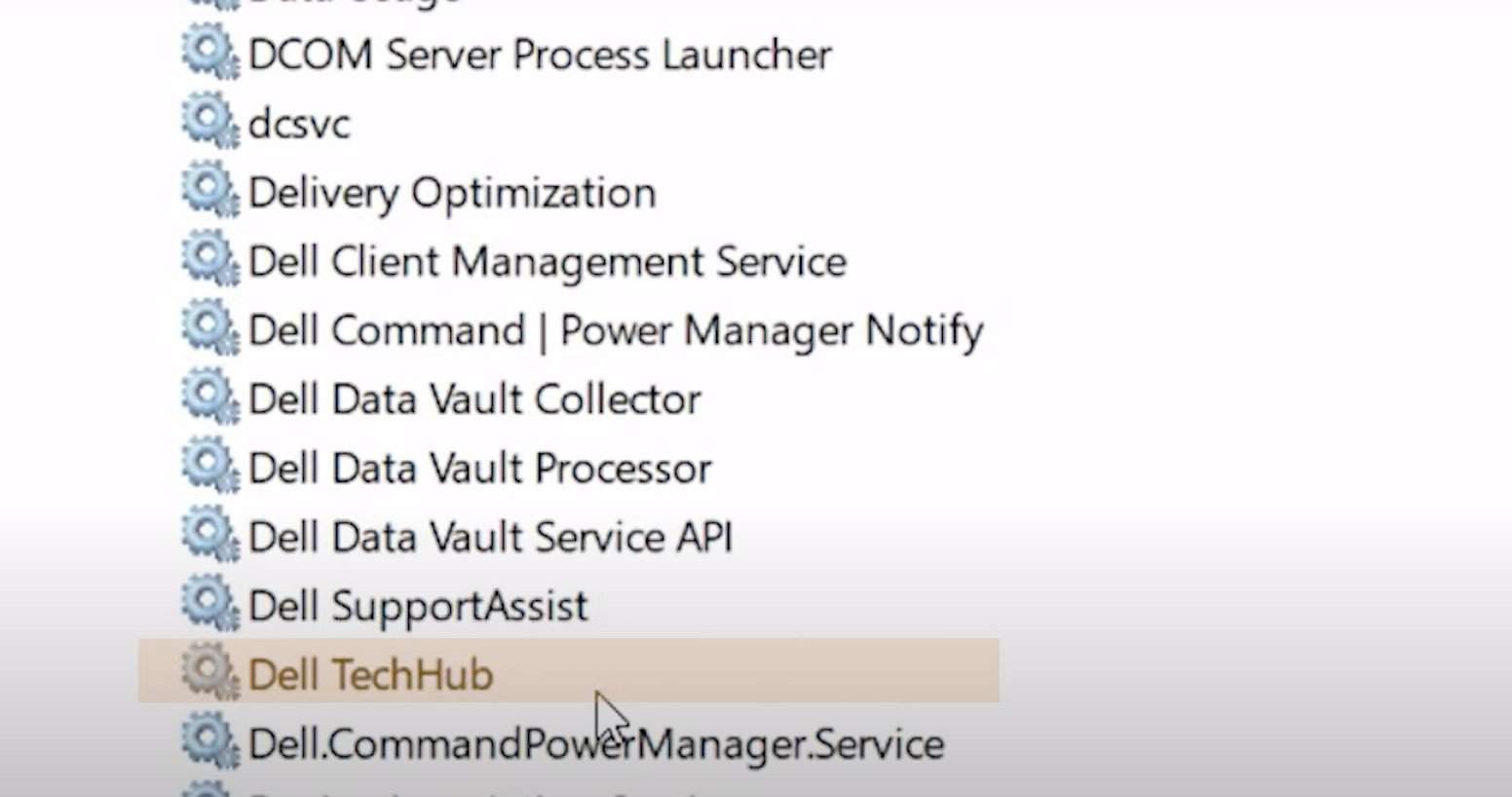Click the Delivery Optimization gear icon
Screen dimensions: 1512x797
[209, 192]
